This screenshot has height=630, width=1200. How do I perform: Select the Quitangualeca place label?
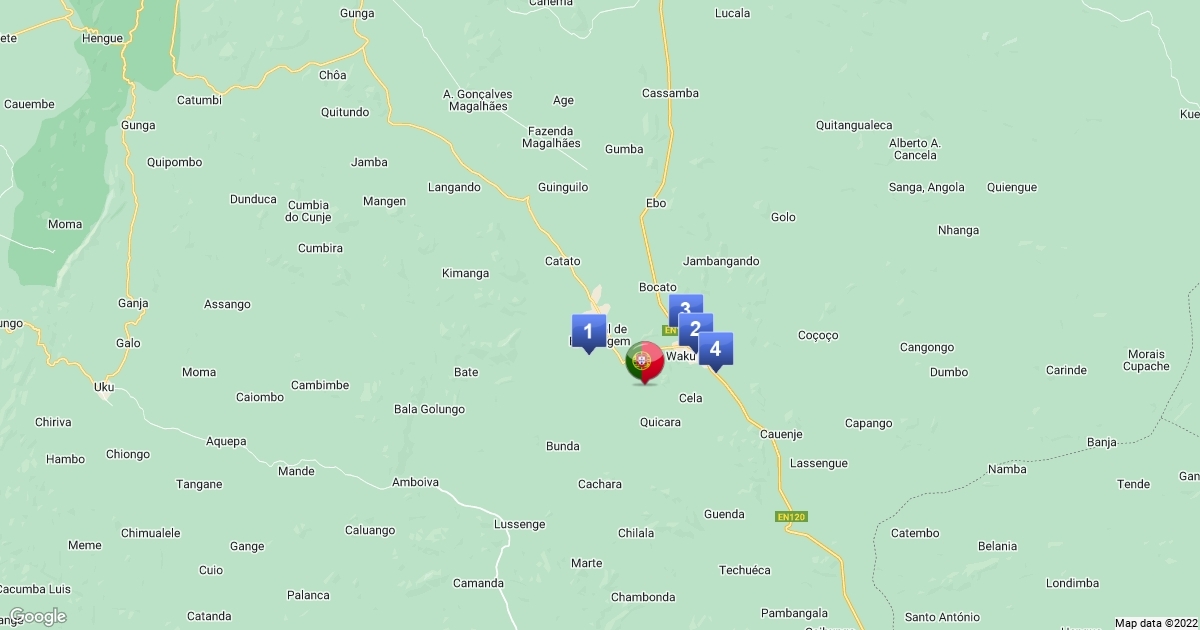pyautogui.click(x=854, y=125)
